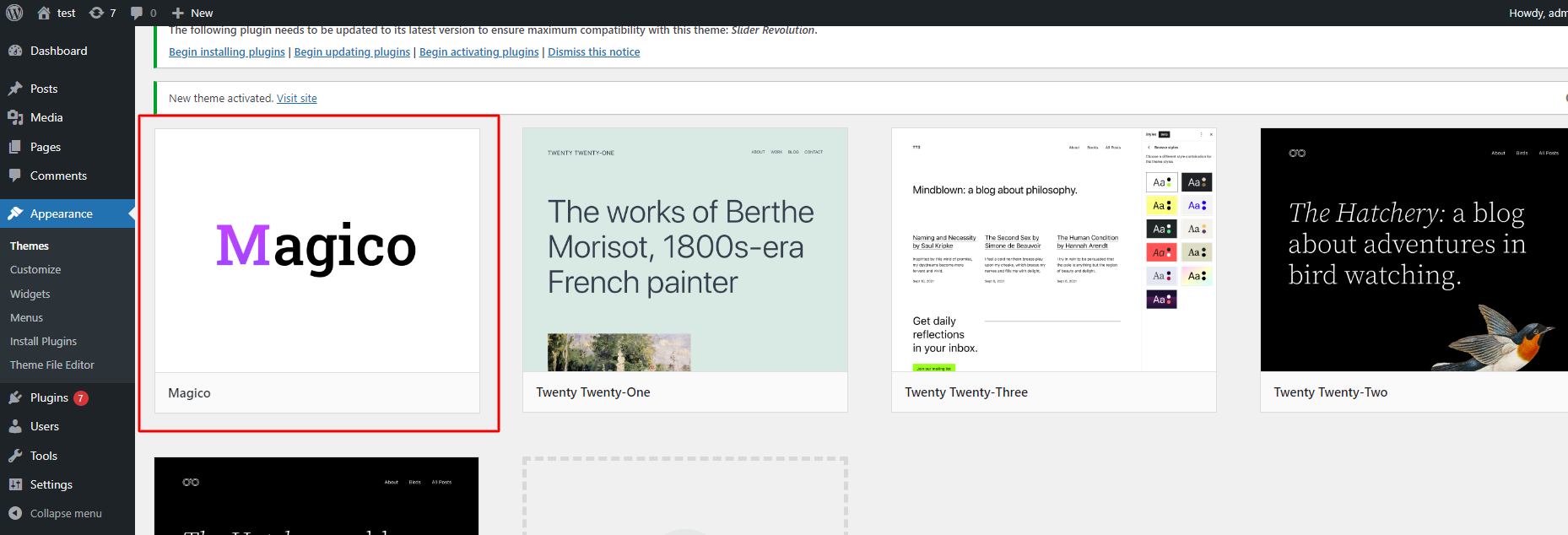Click the Media icon in the sidebar
Viewport: 1568px width, 535px height.
15,117
